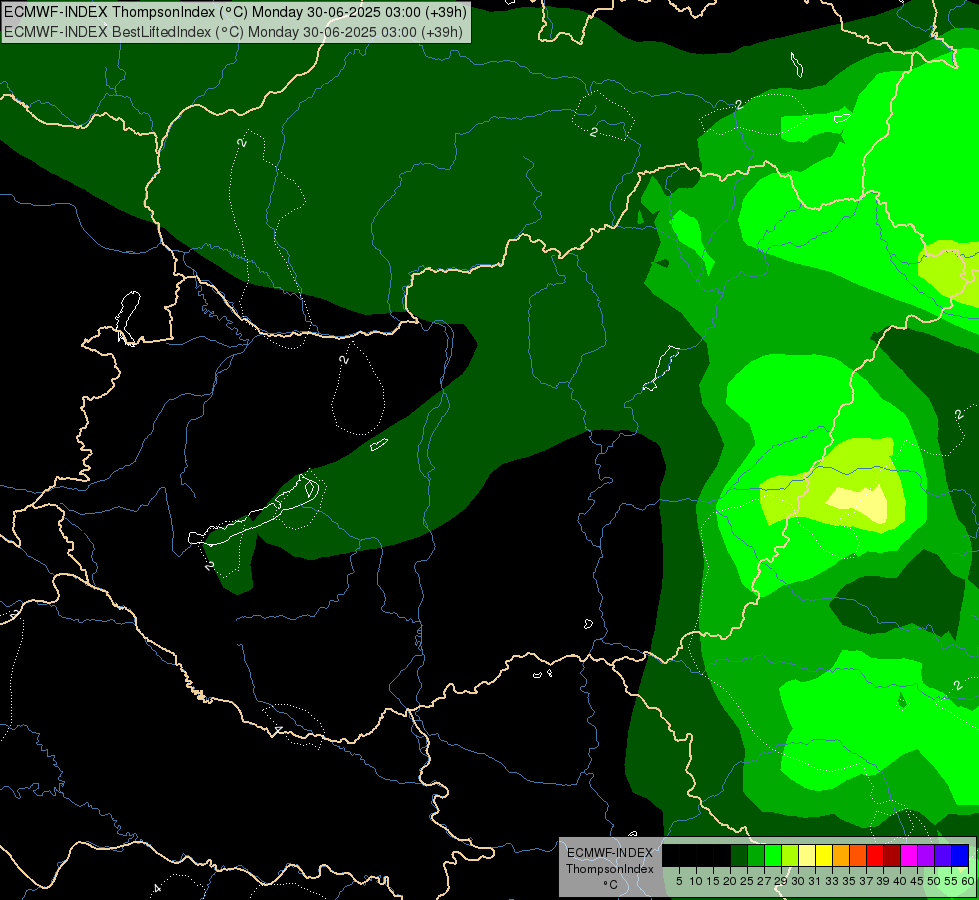This screenshot has width=979, height=900.
Task: Choose the indigo 50–55 legend swatch
Action: tap(943, 856)
